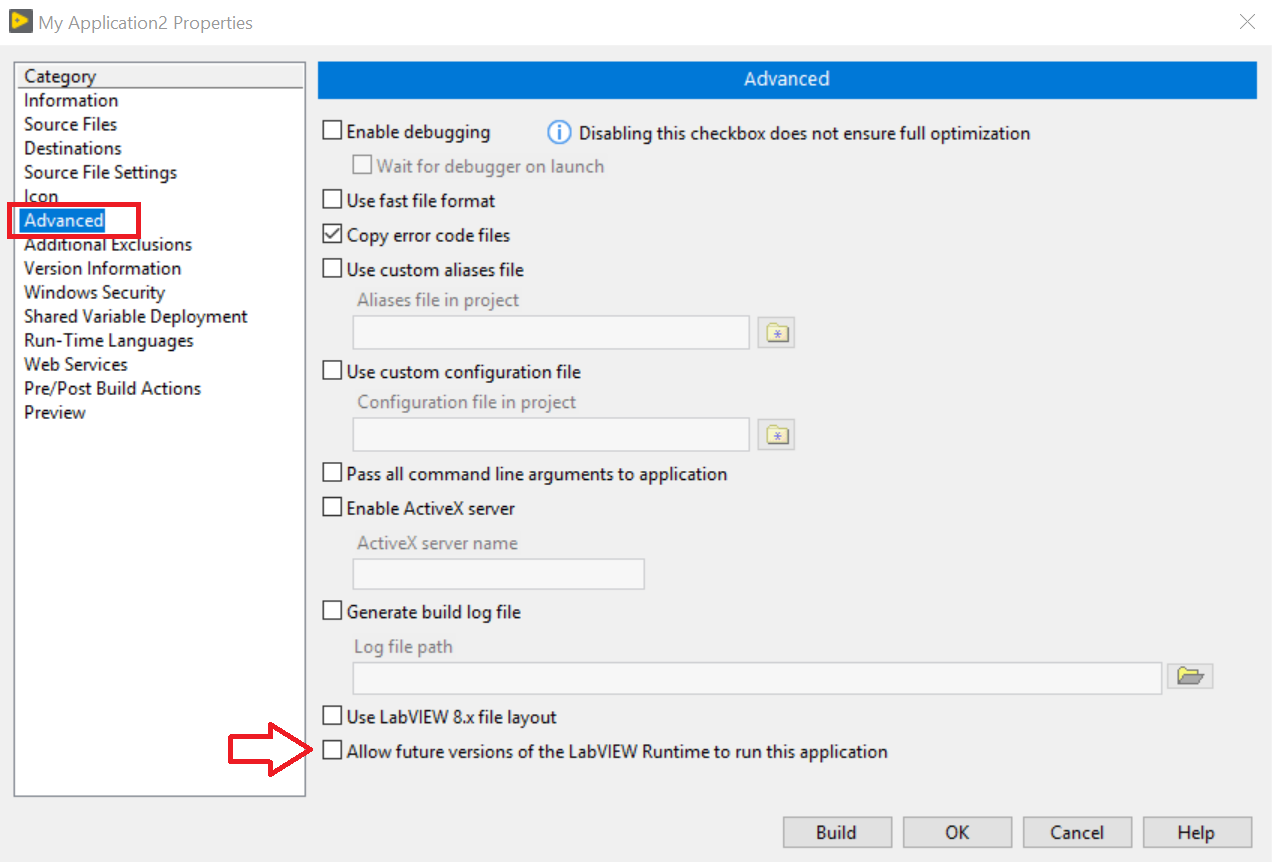Enable Use custom configuration file
The height and width of the screenshot is (862, 1272).
332,371
